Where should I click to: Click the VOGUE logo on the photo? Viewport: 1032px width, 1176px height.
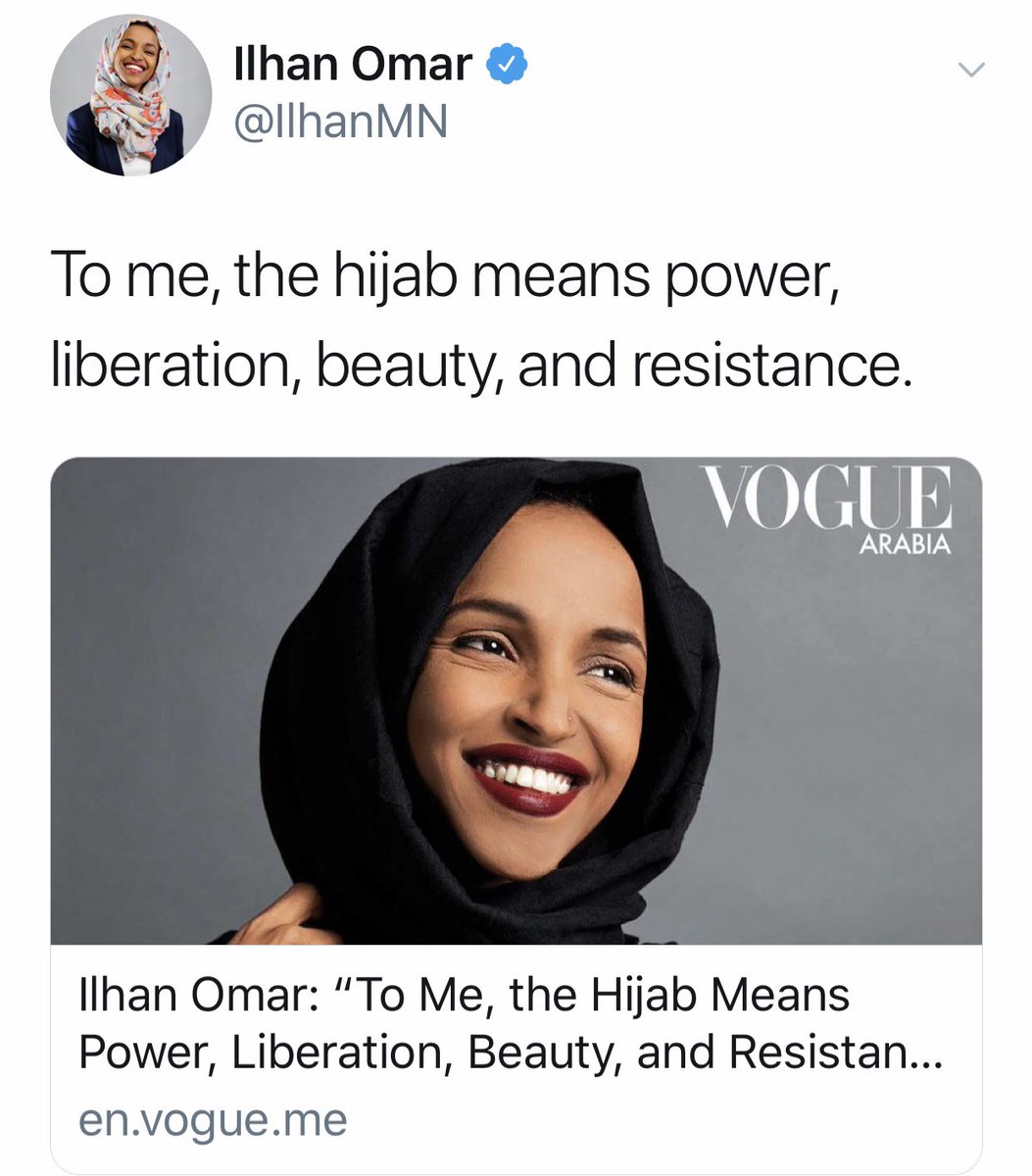tap(828, 499)
